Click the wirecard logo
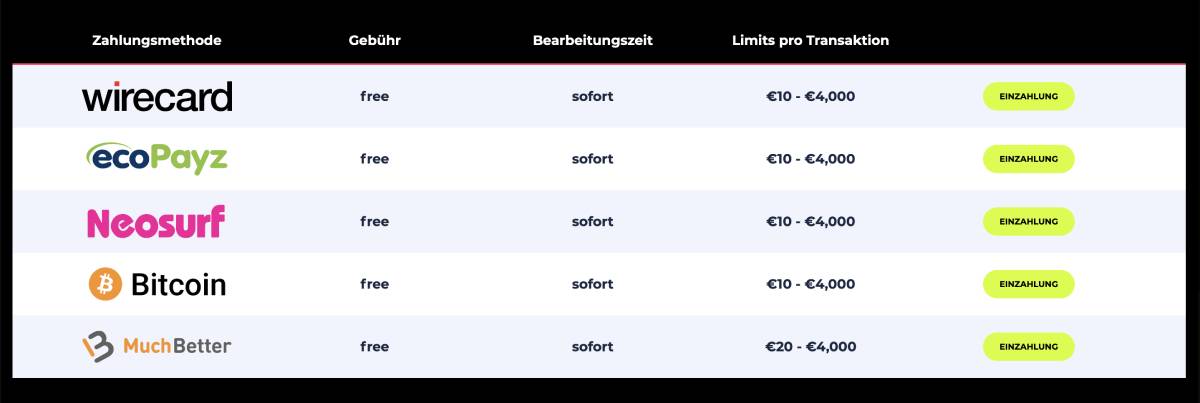 pos(157,96)
